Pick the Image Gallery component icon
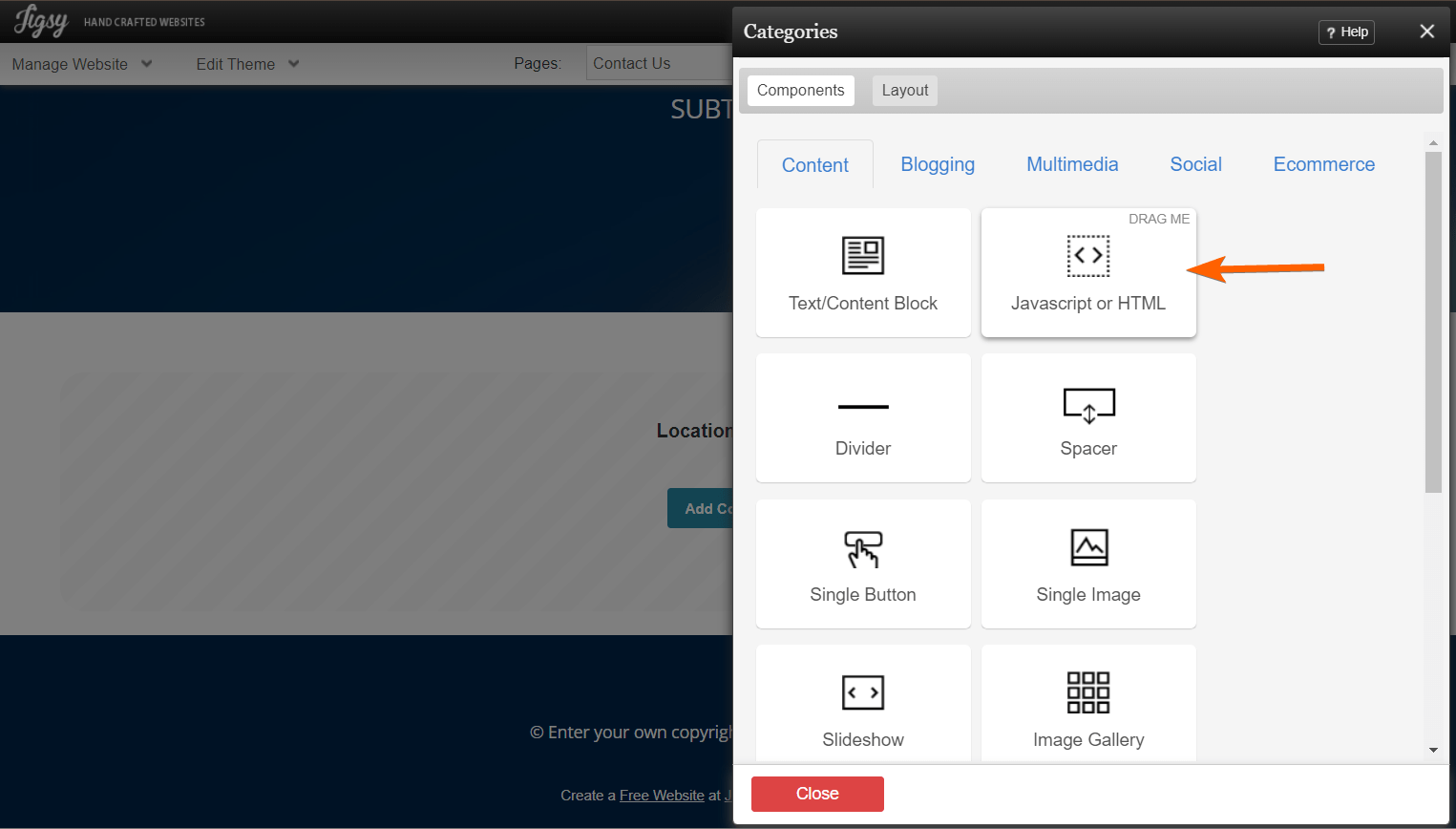The width and height of the screenshot is (1456, 829). [x=1088, y=692]
